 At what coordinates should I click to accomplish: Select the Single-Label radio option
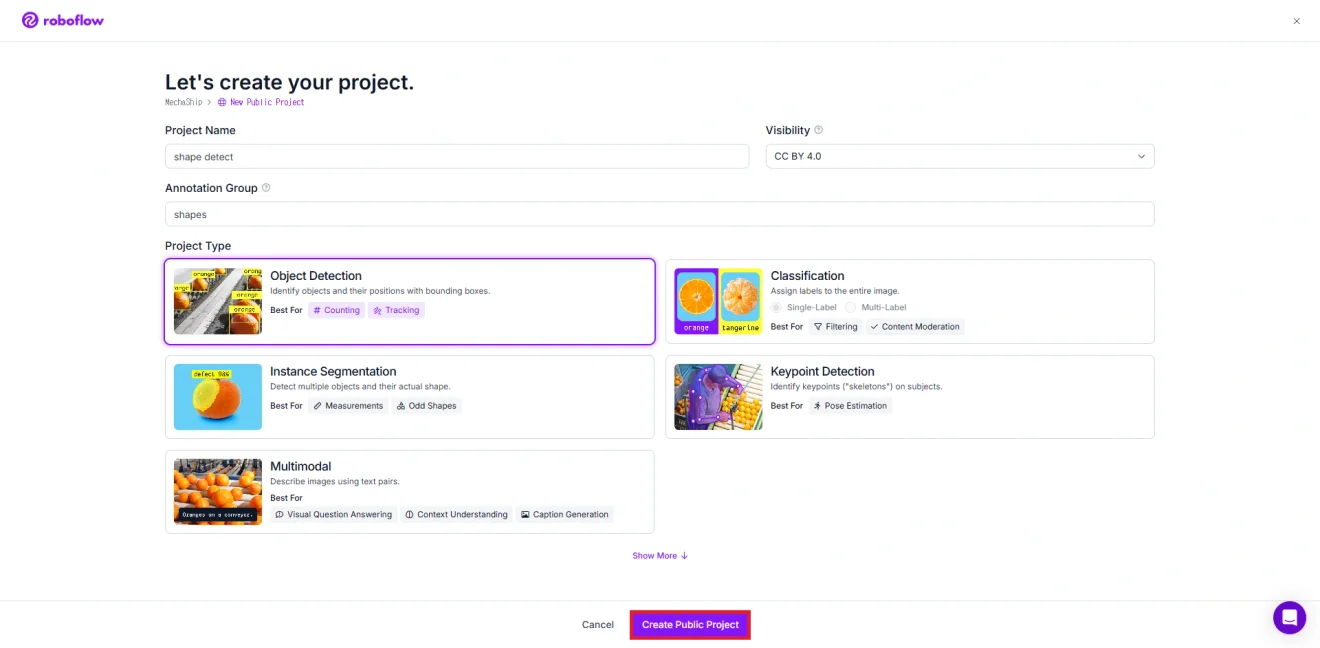click(776, 307)
